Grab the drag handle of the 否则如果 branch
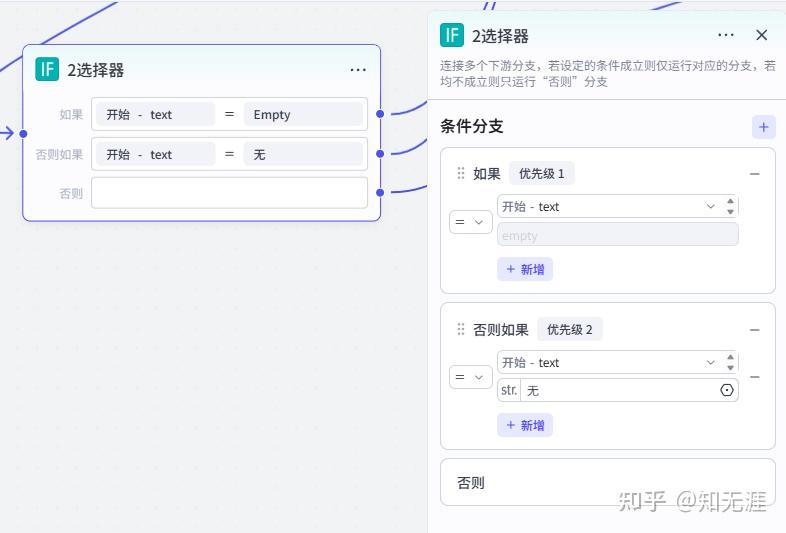This screenshot has height=533, width=786. [461, 329]
